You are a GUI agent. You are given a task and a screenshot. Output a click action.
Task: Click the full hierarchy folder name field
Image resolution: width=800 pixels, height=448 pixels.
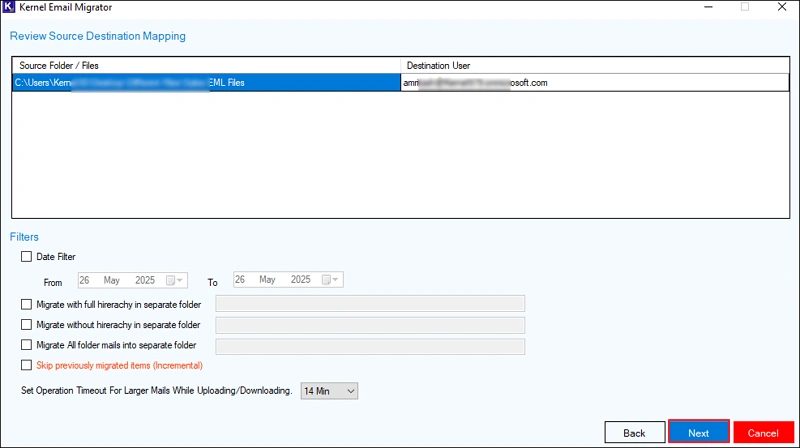coord(370,304)
